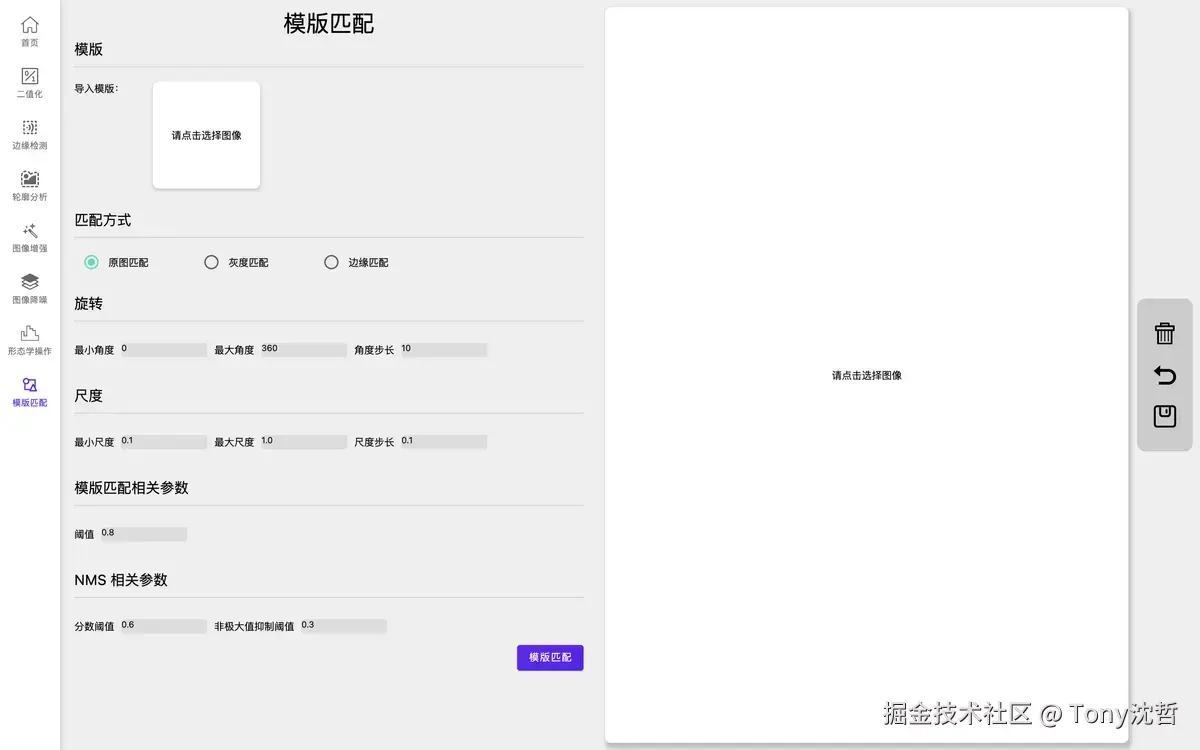Select the 轮廓分析 contour analysis tool
Screen dimensions: 1200x750
[x=29, y=184]
